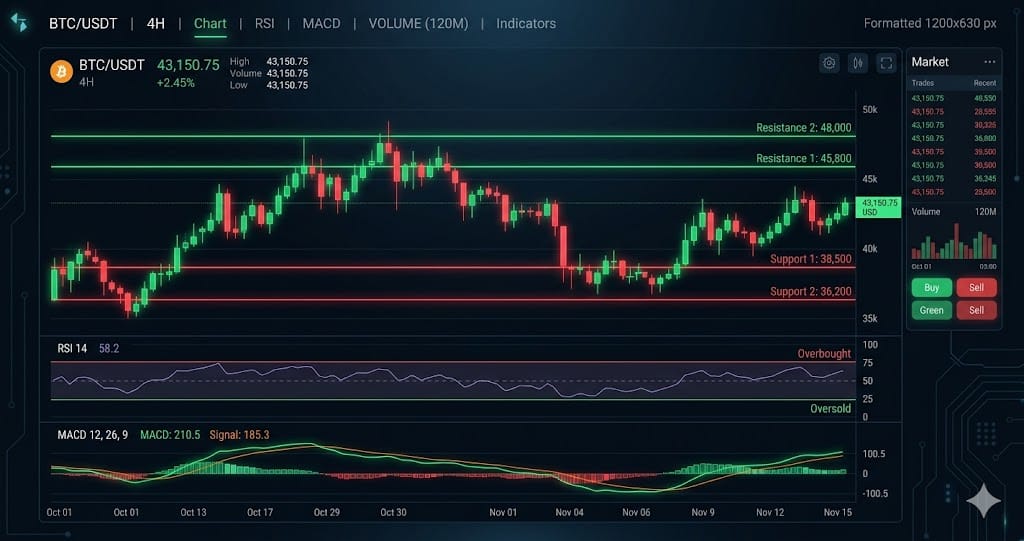Image resolution: width=1024 pixels, height=541 pixels.
Task: Click the Nov 12 date label
Action: click(x=770, y=512)
